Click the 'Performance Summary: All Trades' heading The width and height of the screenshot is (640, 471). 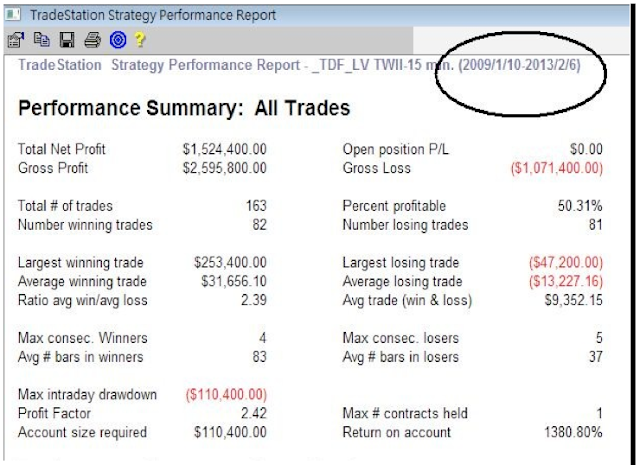(184, 108)
